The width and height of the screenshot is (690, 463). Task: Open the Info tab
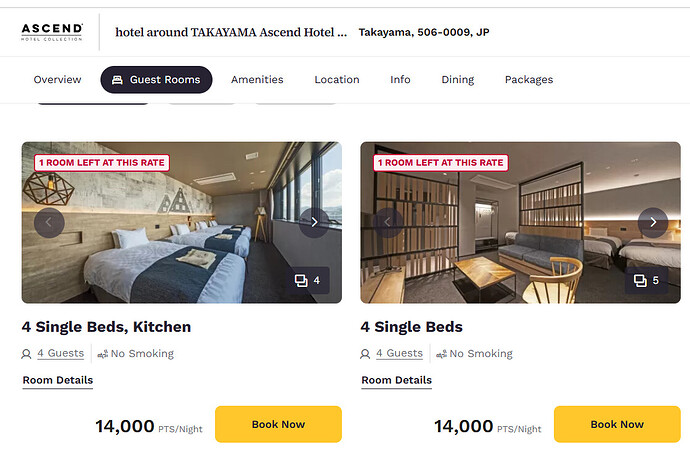[x=400, y=80]
